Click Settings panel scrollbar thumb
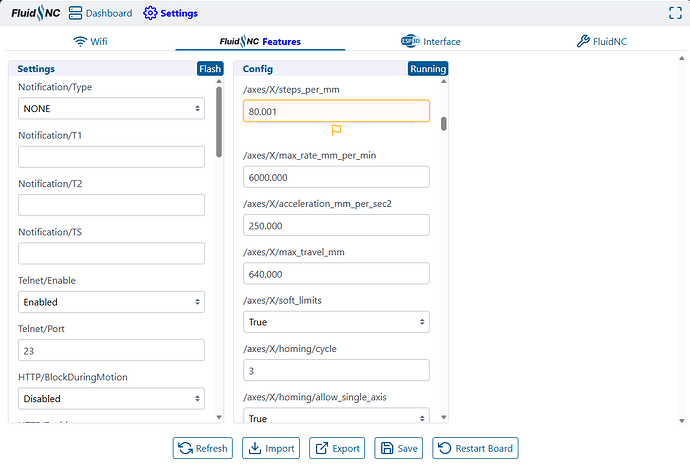Image resolution: width=690 pixels, height=465 pixels. click(219, 122)
